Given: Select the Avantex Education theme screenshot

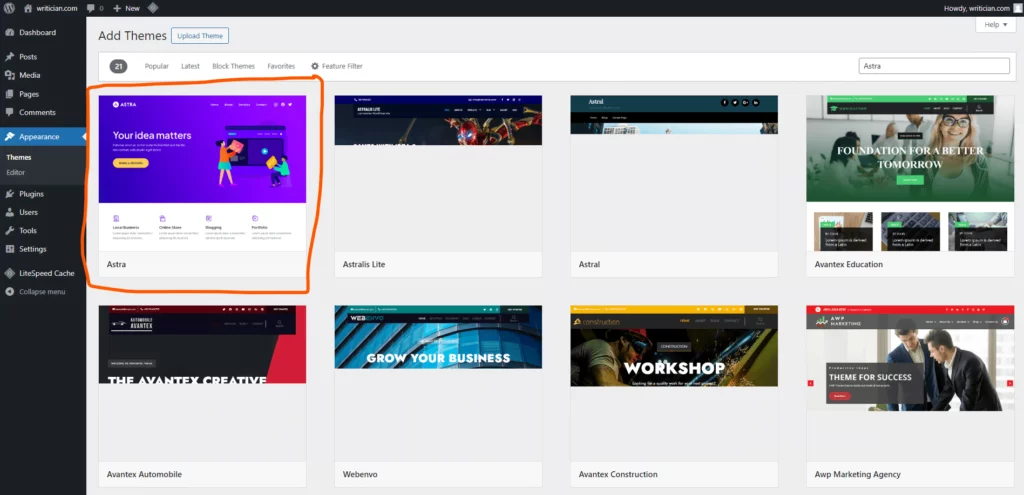Looking at the screenshot, I should (x=910, y=173).
